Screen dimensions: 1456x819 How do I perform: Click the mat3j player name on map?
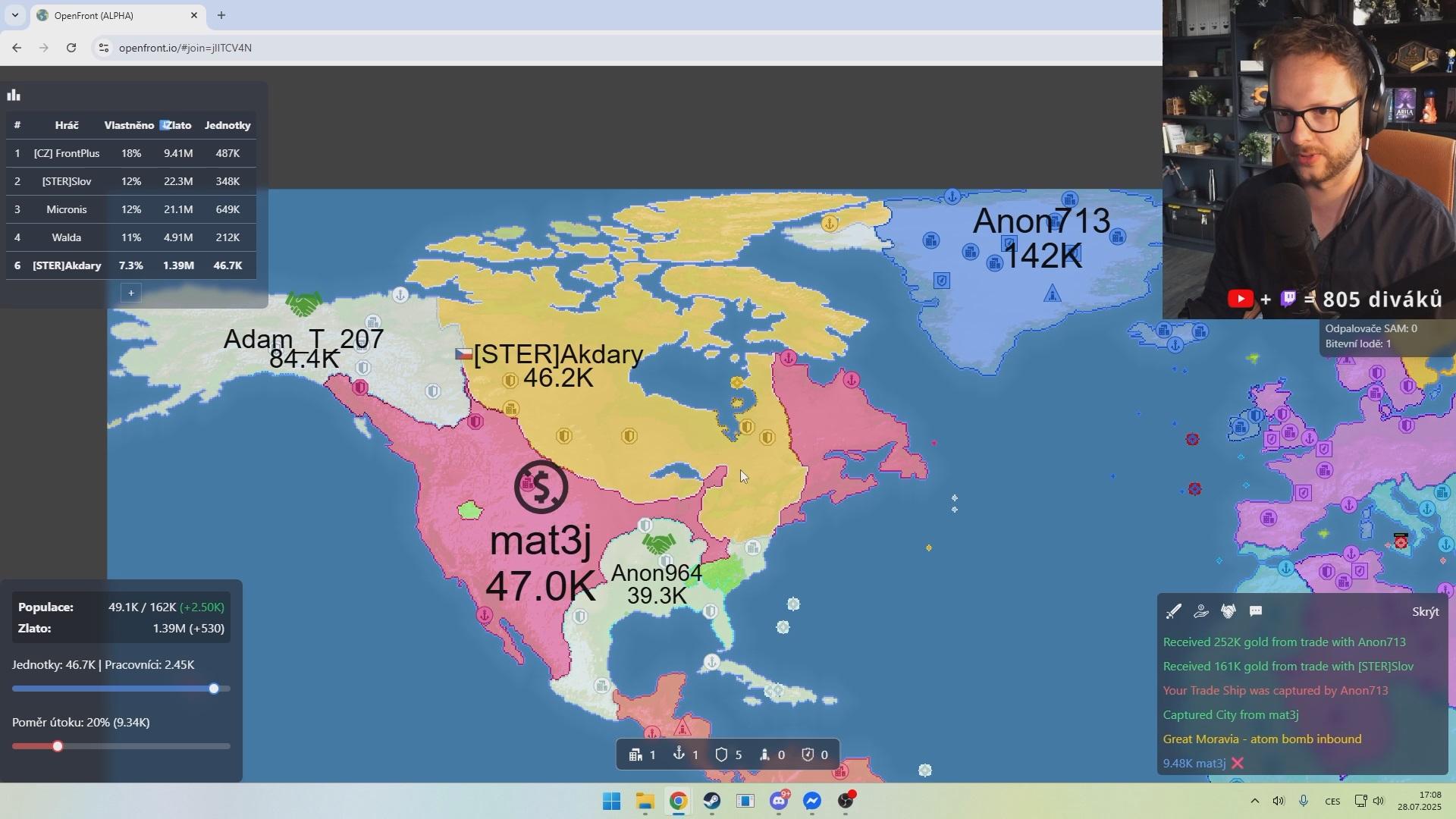[540, 541]
